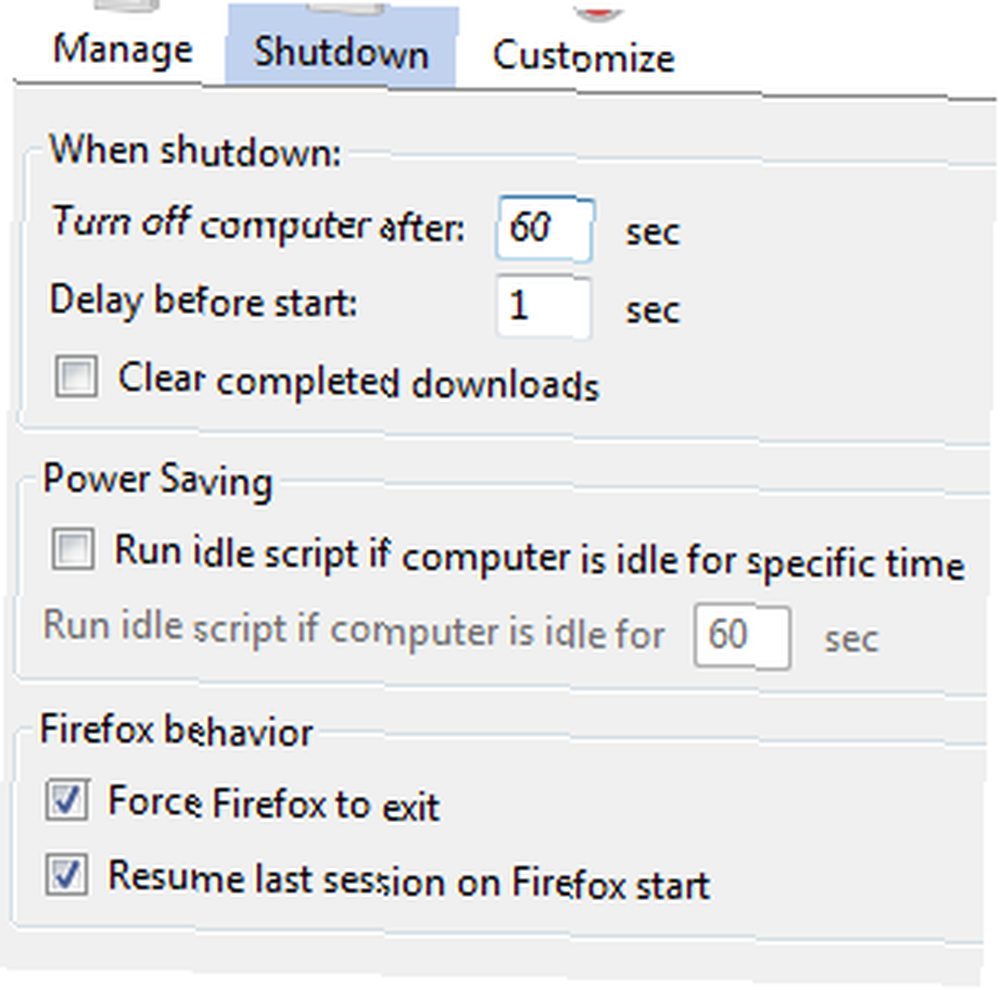Click the Delay before start label
The image size is (1000, 990).
(203, 301)
